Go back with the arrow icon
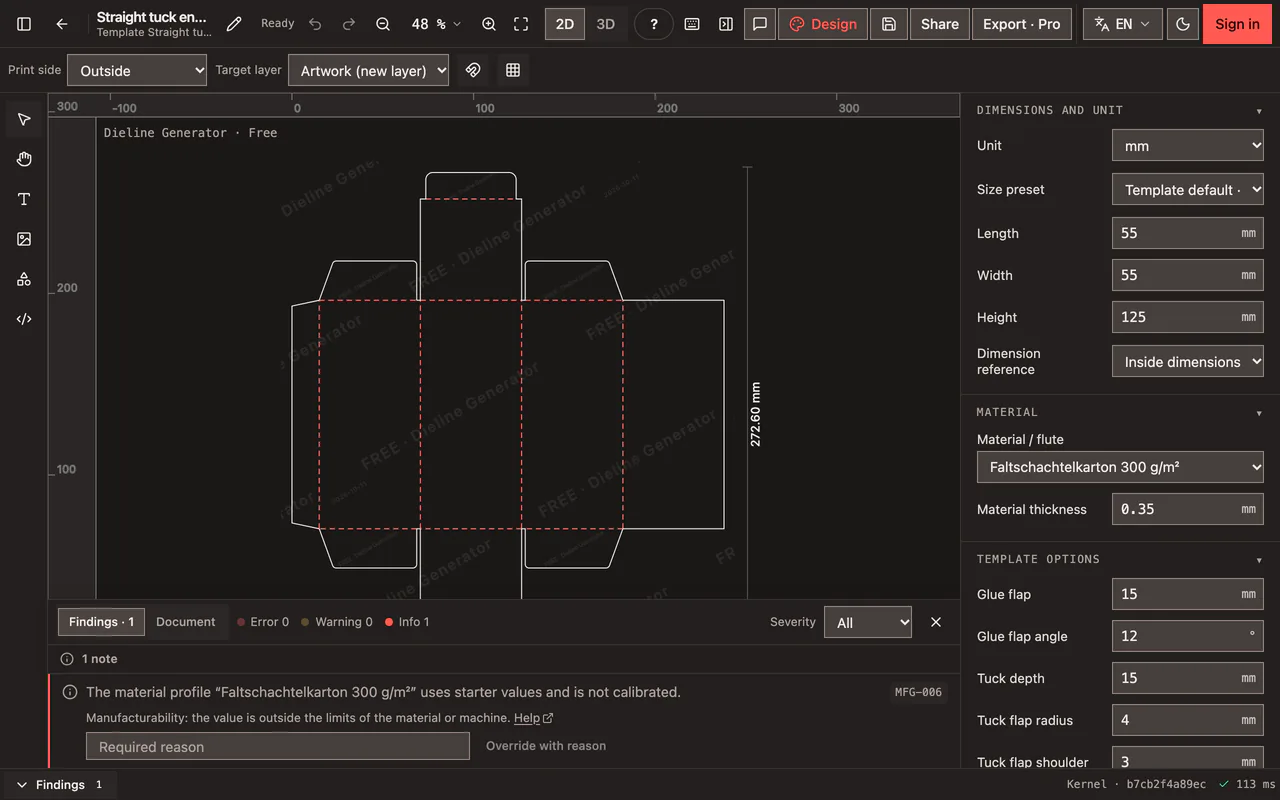The width and height of the screenshot is (1280, 800). pos(62,24)
